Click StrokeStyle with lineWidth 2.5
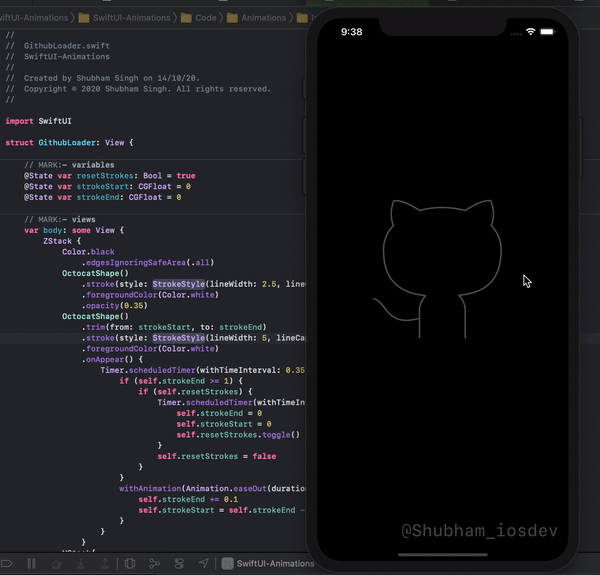Image resolution: width=600 pixels, height=575 pixels. (179, 284)
